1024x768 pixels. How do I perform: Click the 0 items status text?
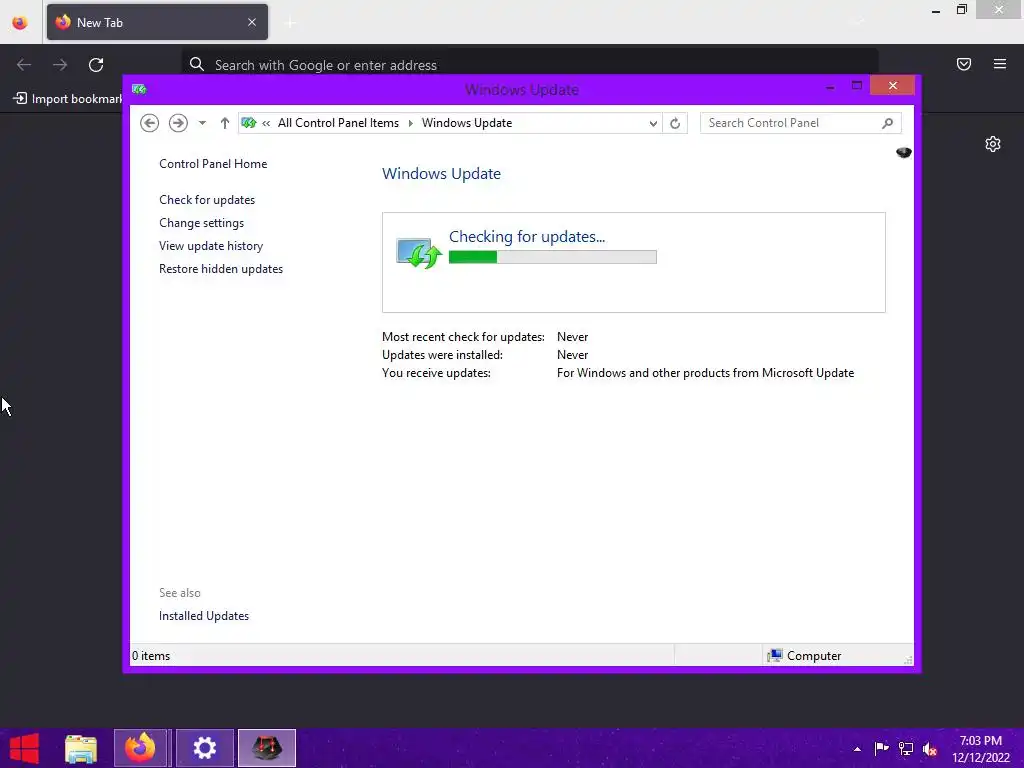tap(151, 656)
